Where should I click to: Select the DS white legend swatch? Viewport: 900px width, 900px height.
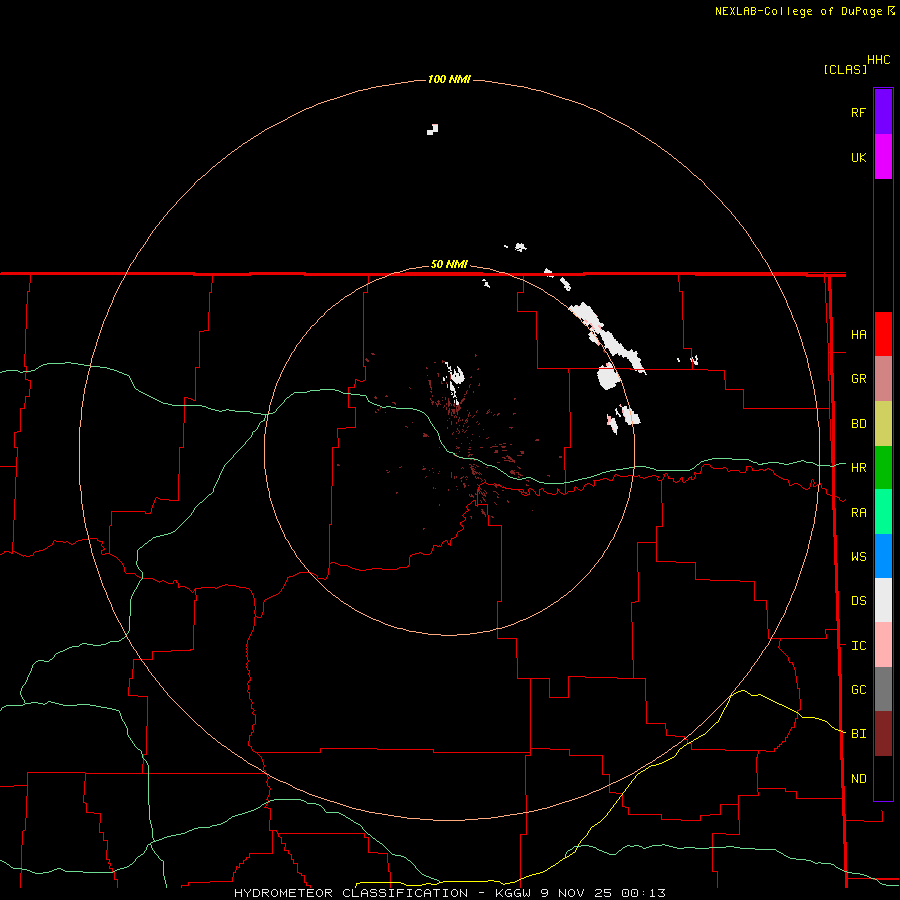click(883, 600)
